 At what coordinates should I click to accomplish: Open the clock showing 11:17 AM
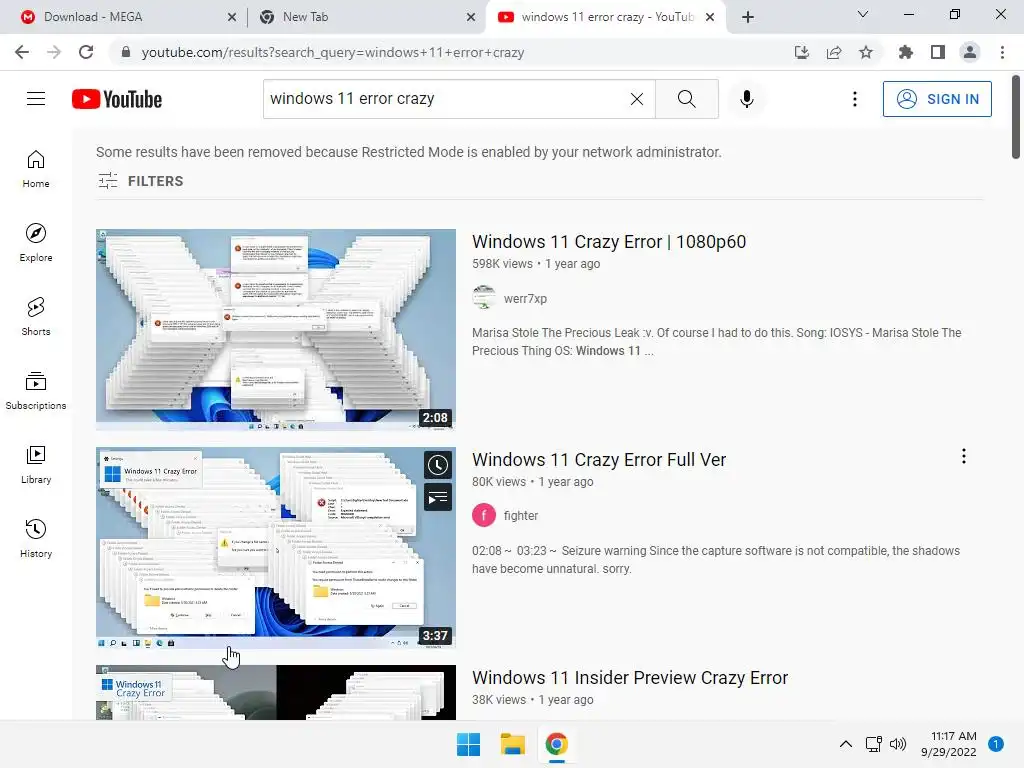coord(948,744)
